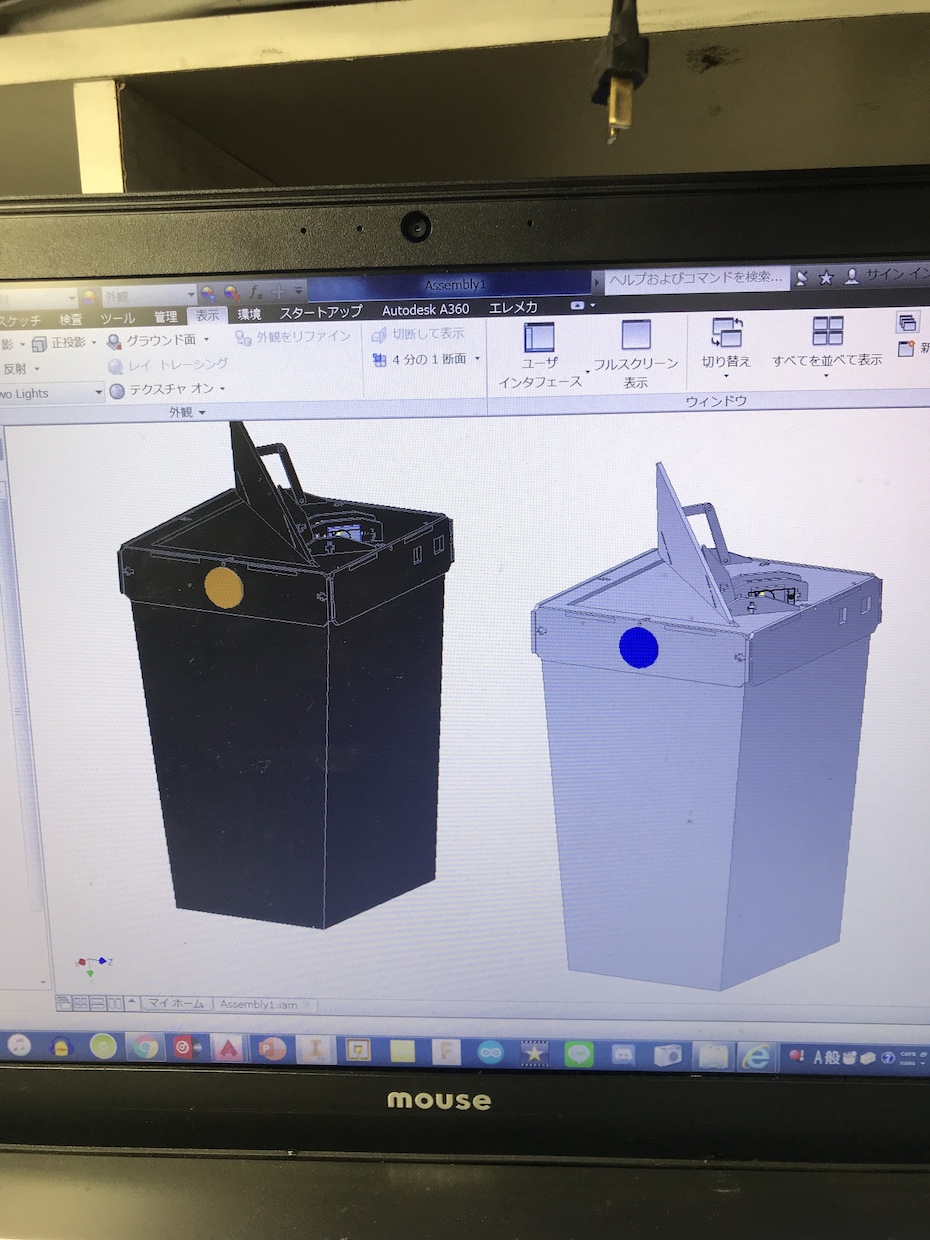
Task: Open iTunes from the taskbar
Action: pos(18,1046)
